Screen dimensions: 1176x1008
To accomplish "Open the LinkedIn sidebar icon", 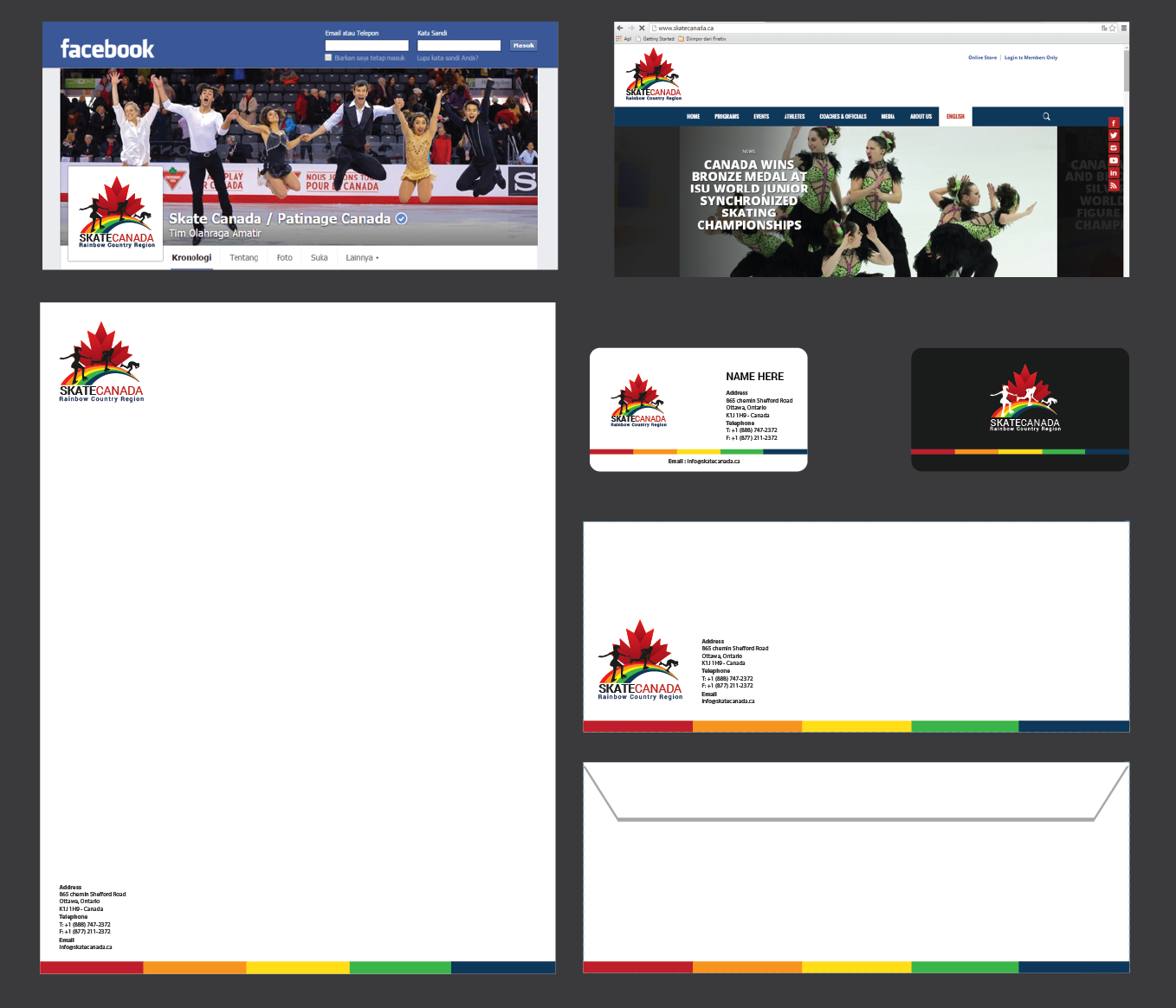I will click(x=1114, y=173).
